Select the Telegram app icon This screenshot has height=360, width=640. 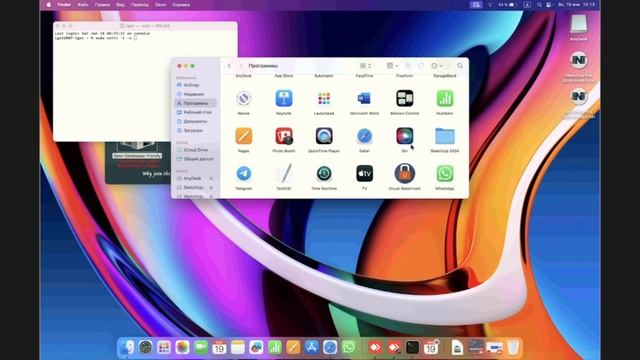point(244,174)
